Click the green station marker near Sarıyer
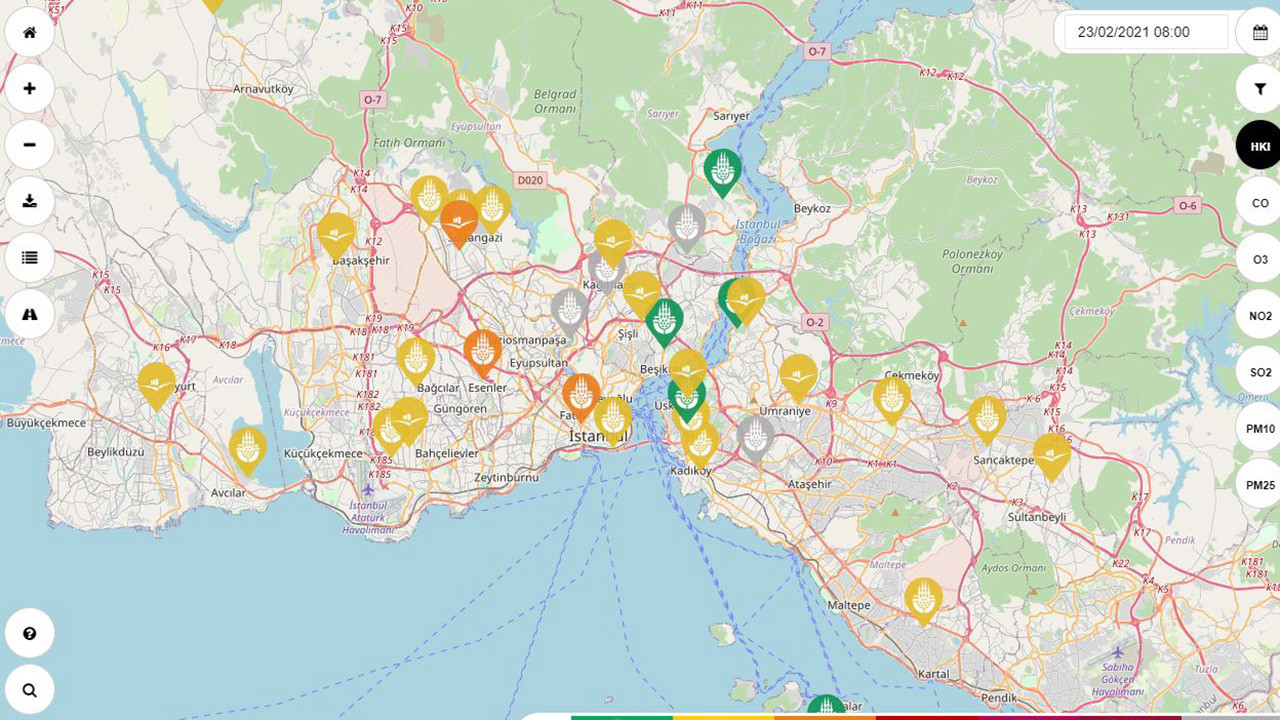The image size is (1280, 720). [x=722, y=171]
